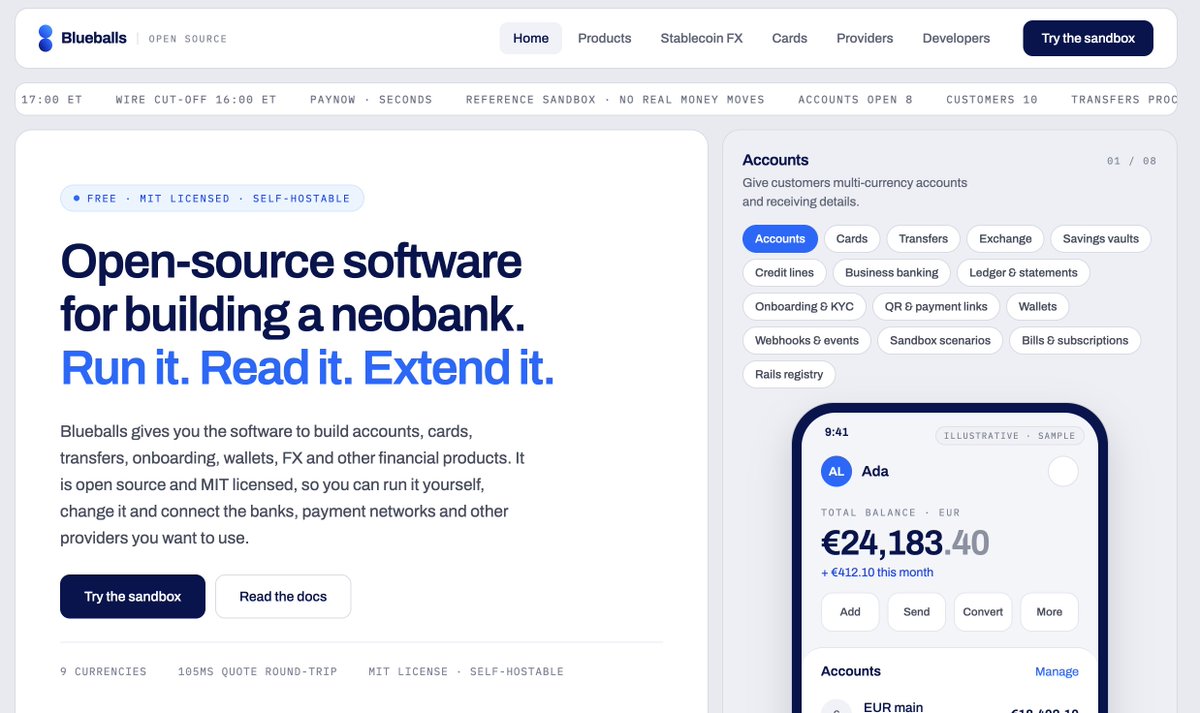Select the QR & payment links chip
Screen dimensions: 1200x713
pyautogui.click(x=936, y=307)
